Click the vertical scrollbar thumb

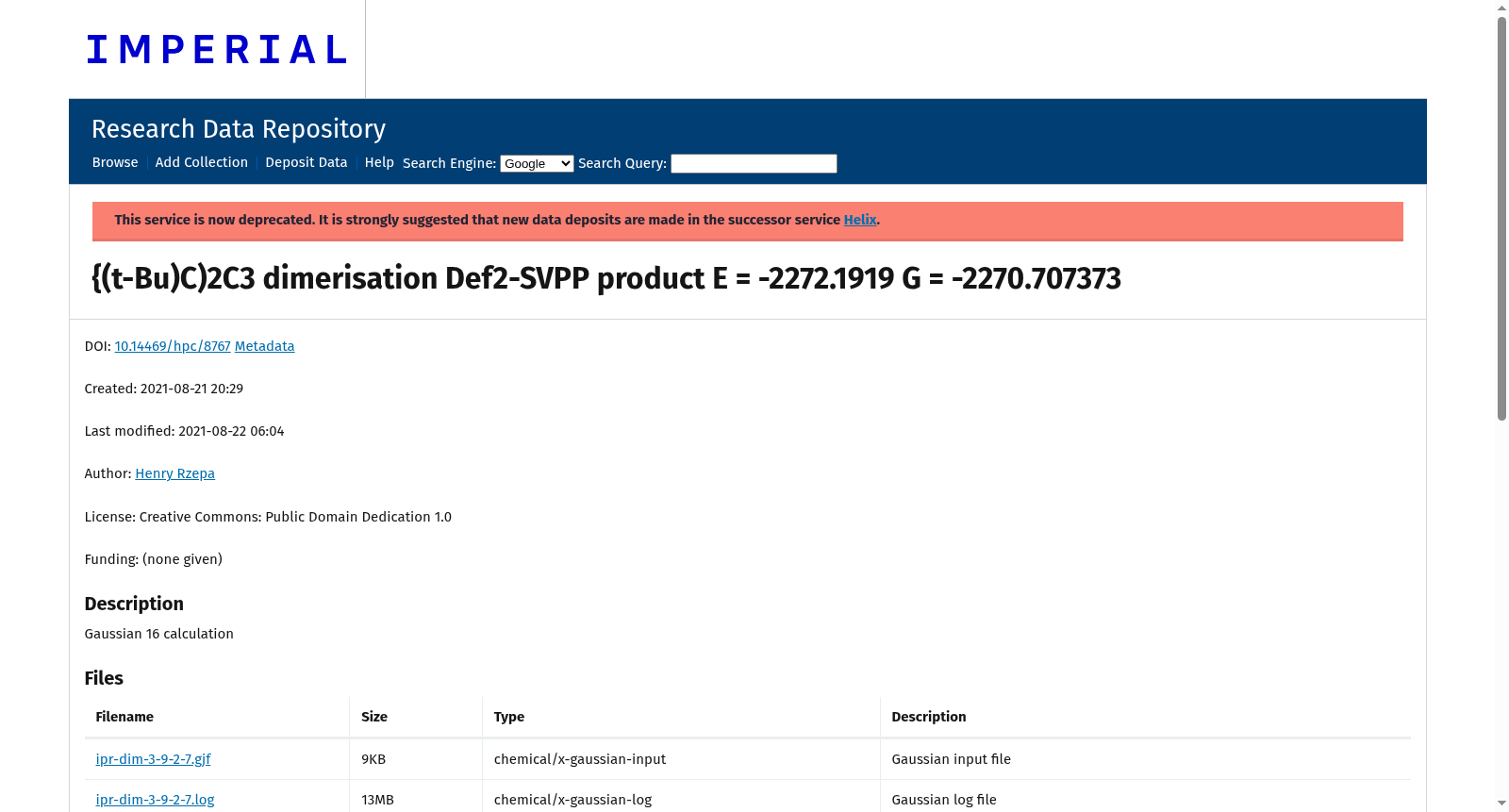pos(1501,217)
